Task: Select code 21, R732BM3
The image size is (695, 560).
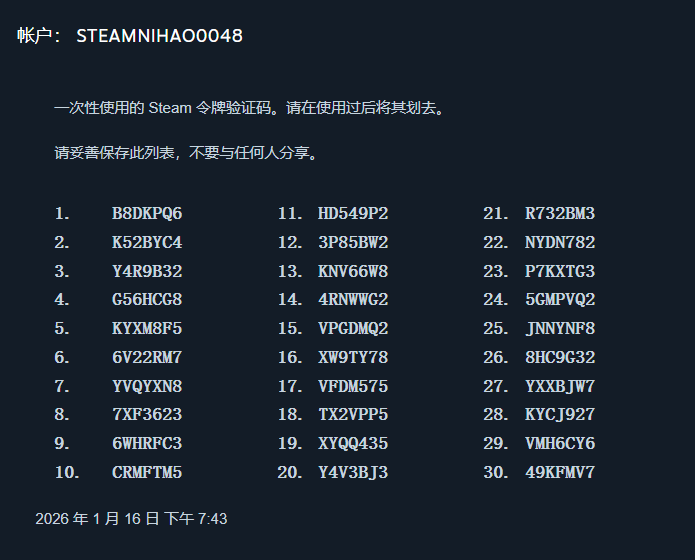Action: (x=560, y=214)
